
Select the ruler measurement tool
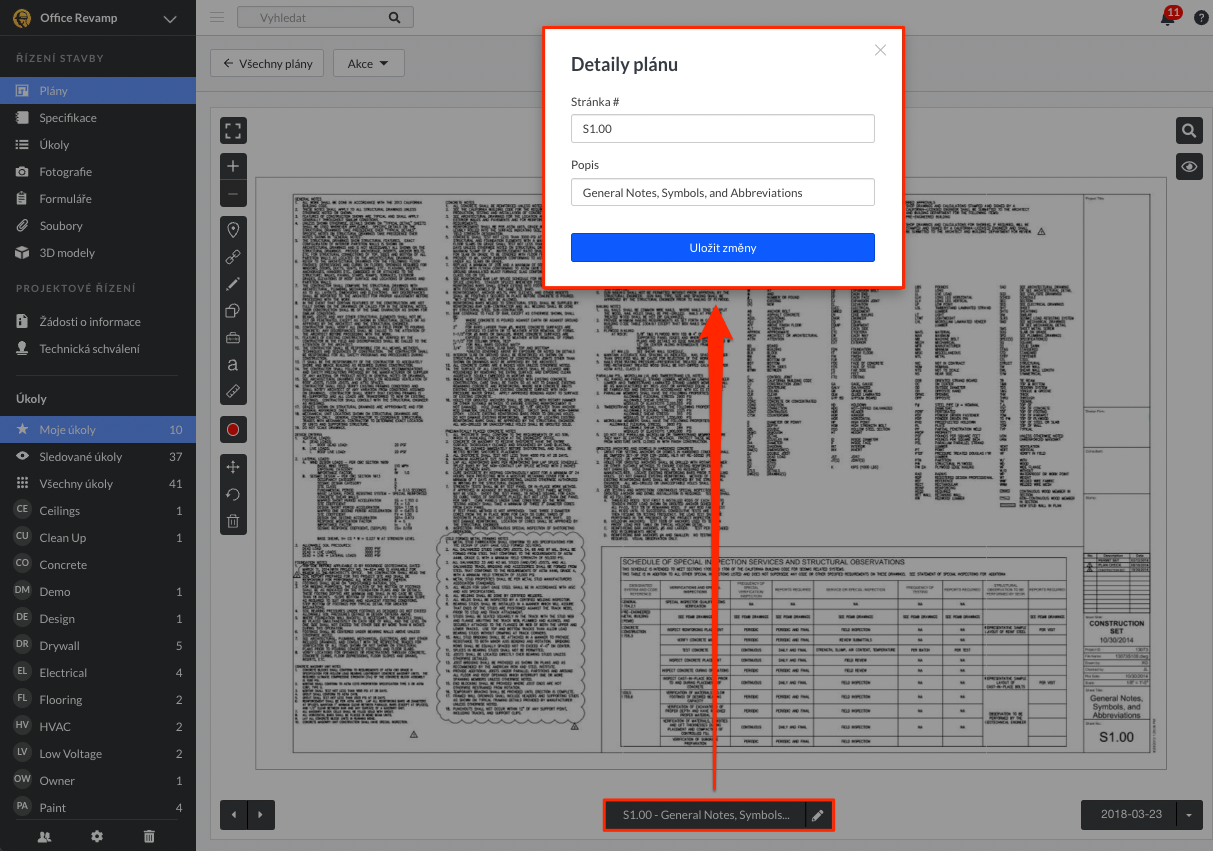233,391
